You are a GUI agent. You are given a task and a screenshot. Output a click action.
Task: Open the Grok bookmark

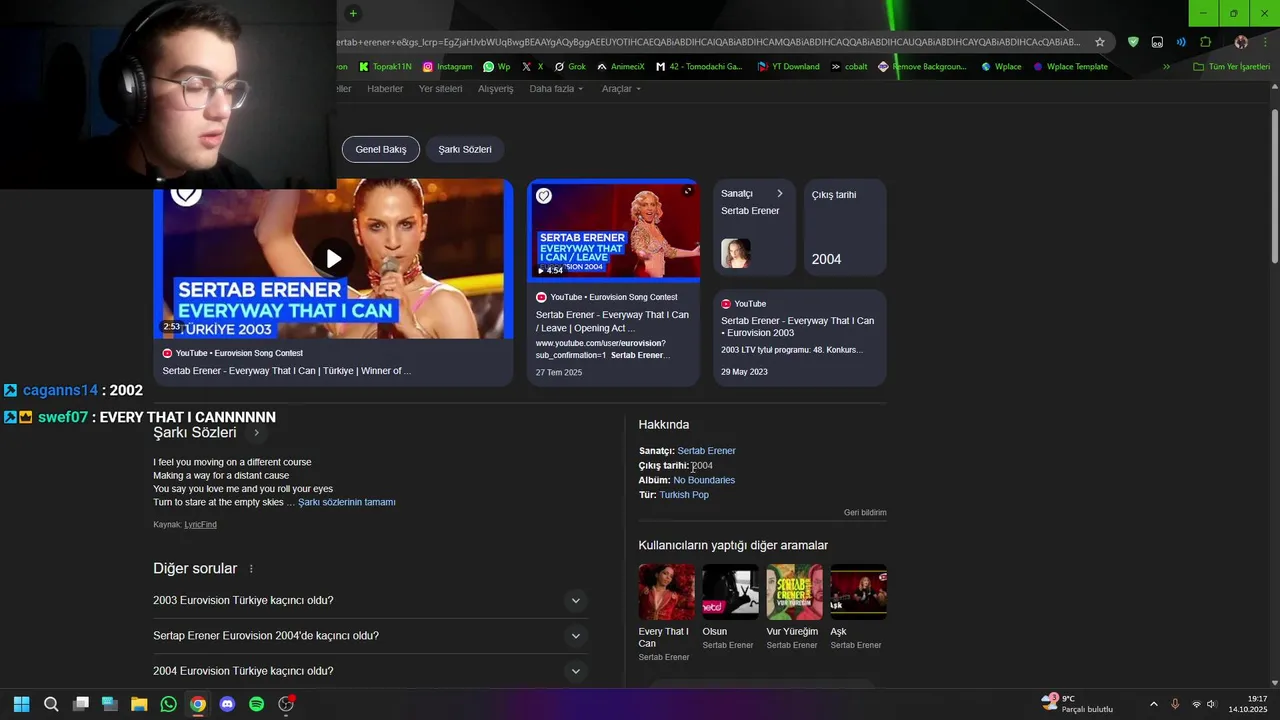[x=569, y=67]
